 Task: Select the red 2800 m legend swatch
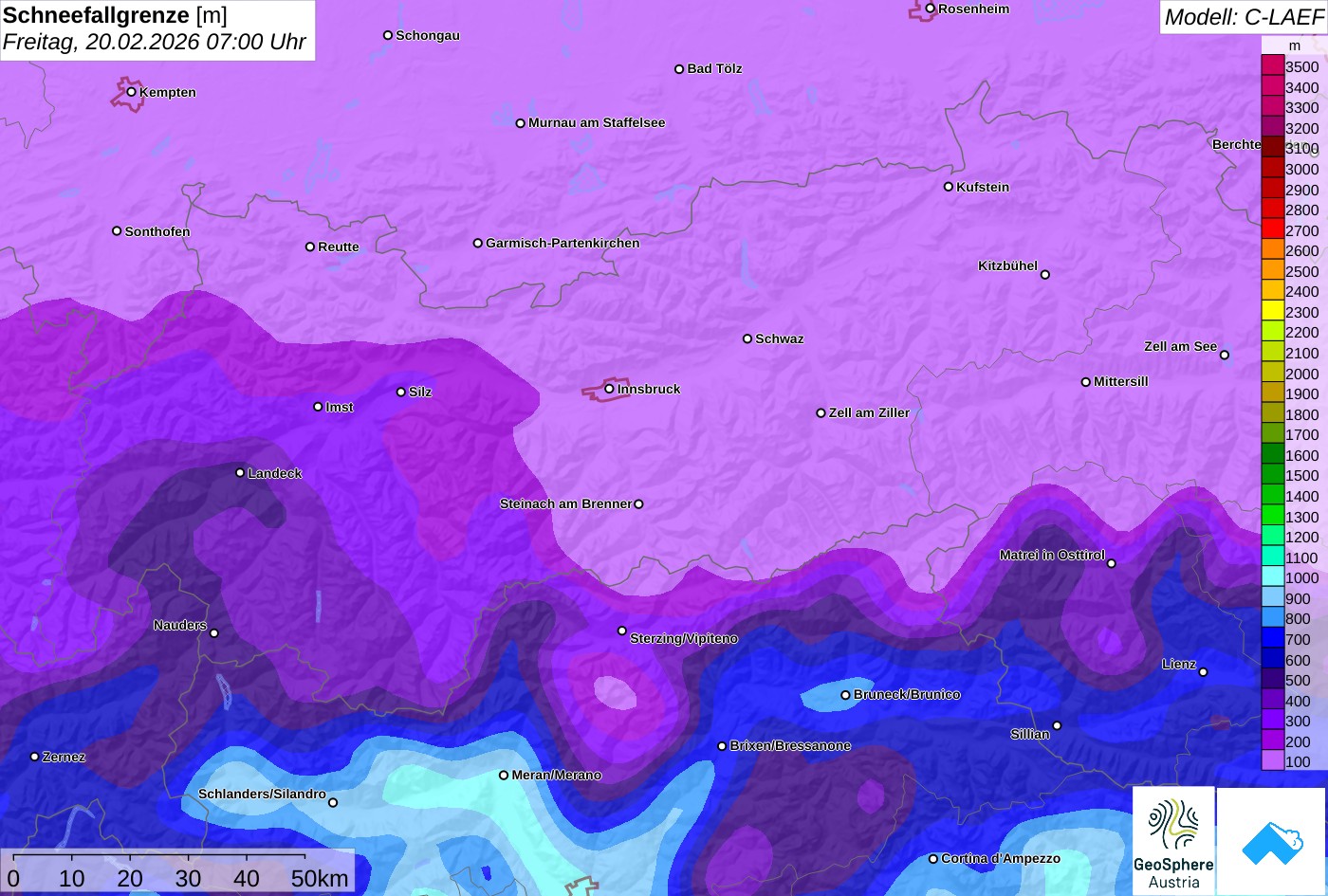[x=1273, y=209]
